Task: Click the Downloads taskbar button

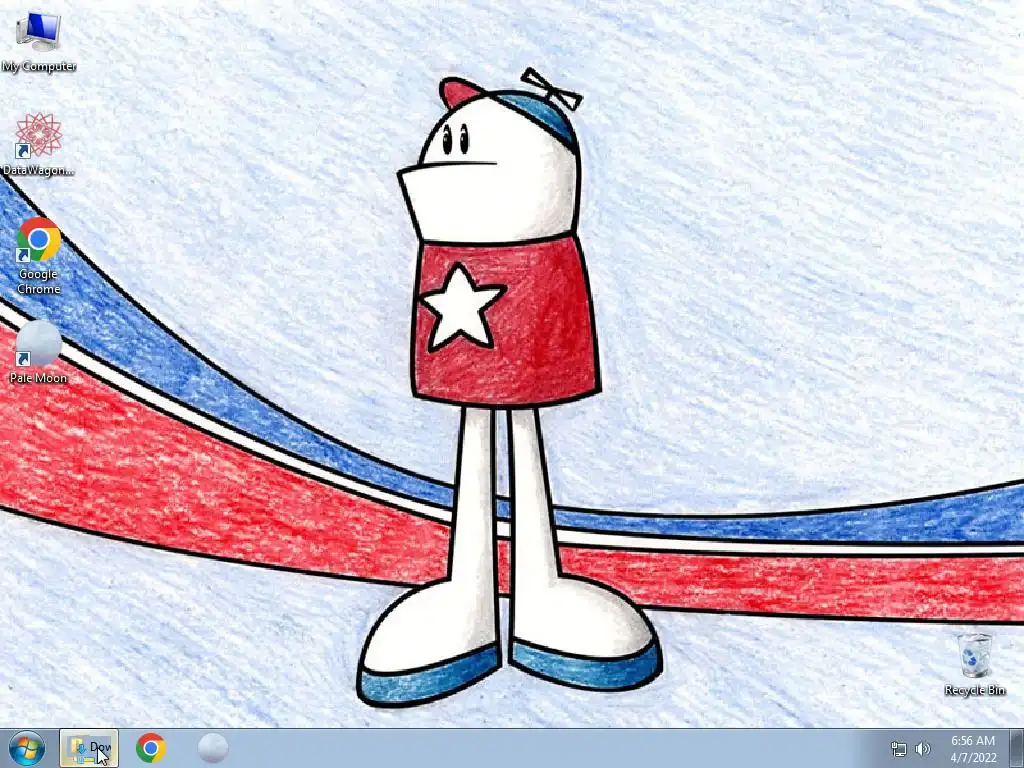Action: click(x=89, y=748)
